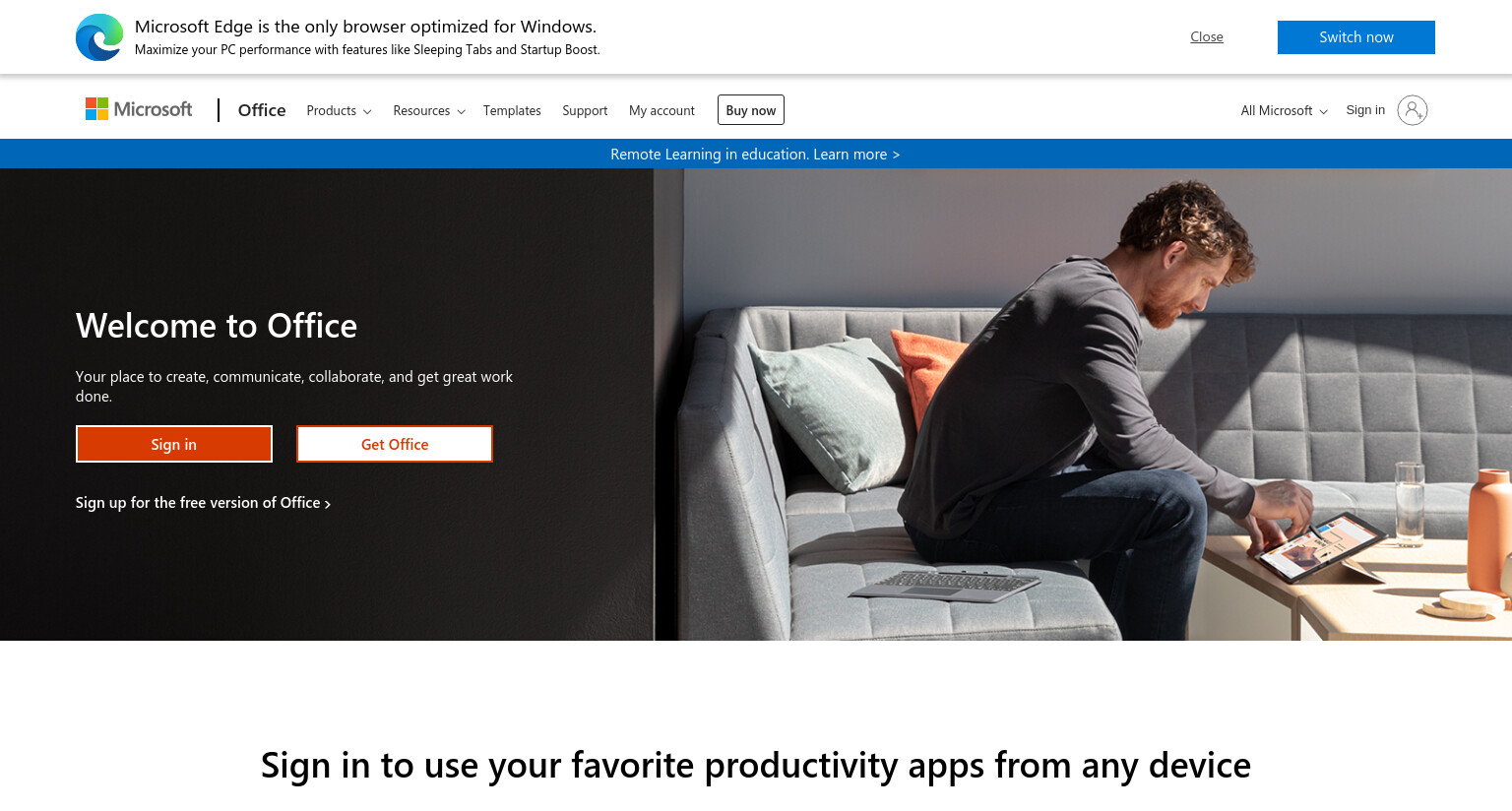Open the user account avatar icon

point(1412,110)
